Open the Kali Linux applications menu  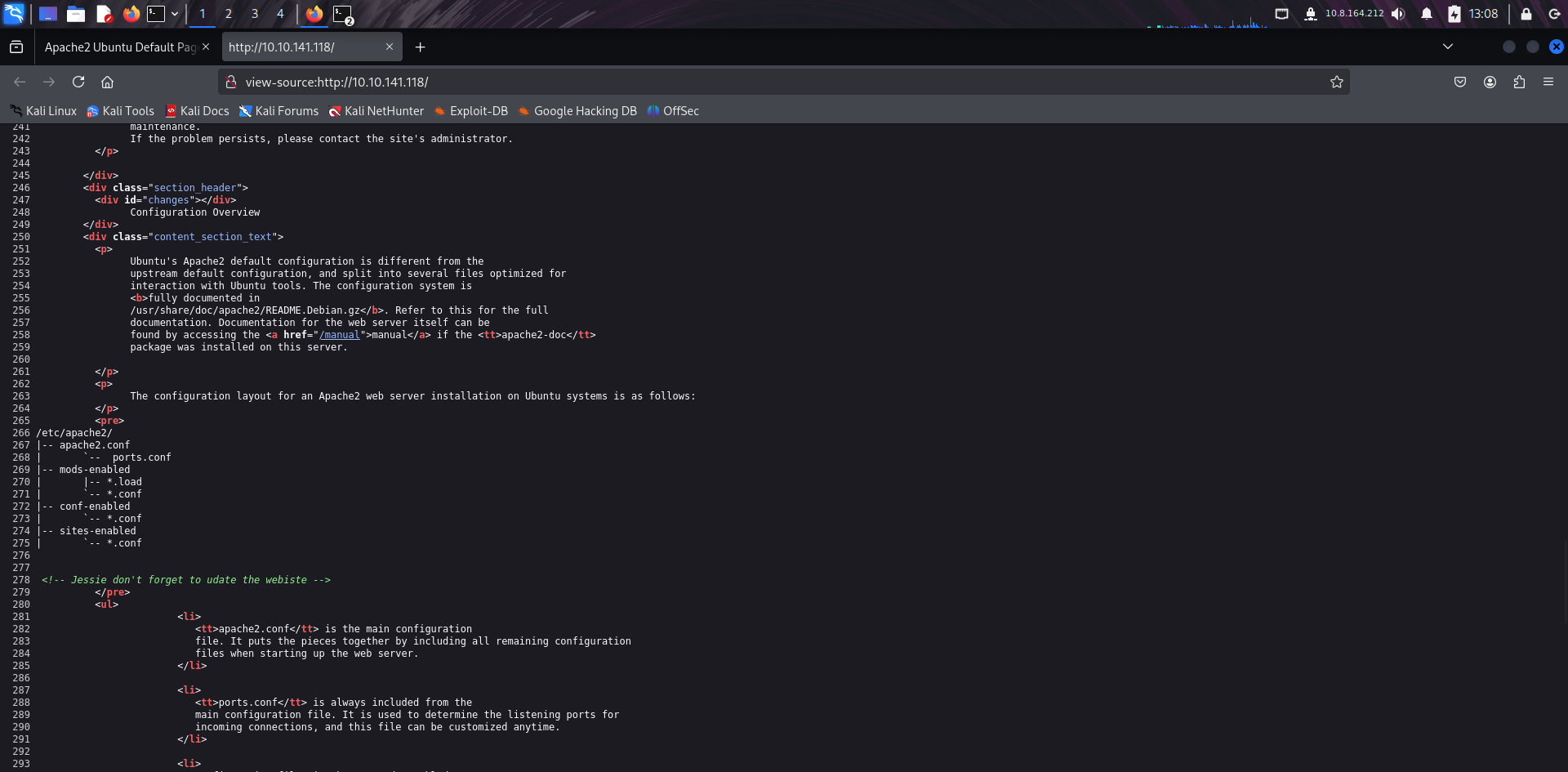pyautogui.click(x=13, y=14)
